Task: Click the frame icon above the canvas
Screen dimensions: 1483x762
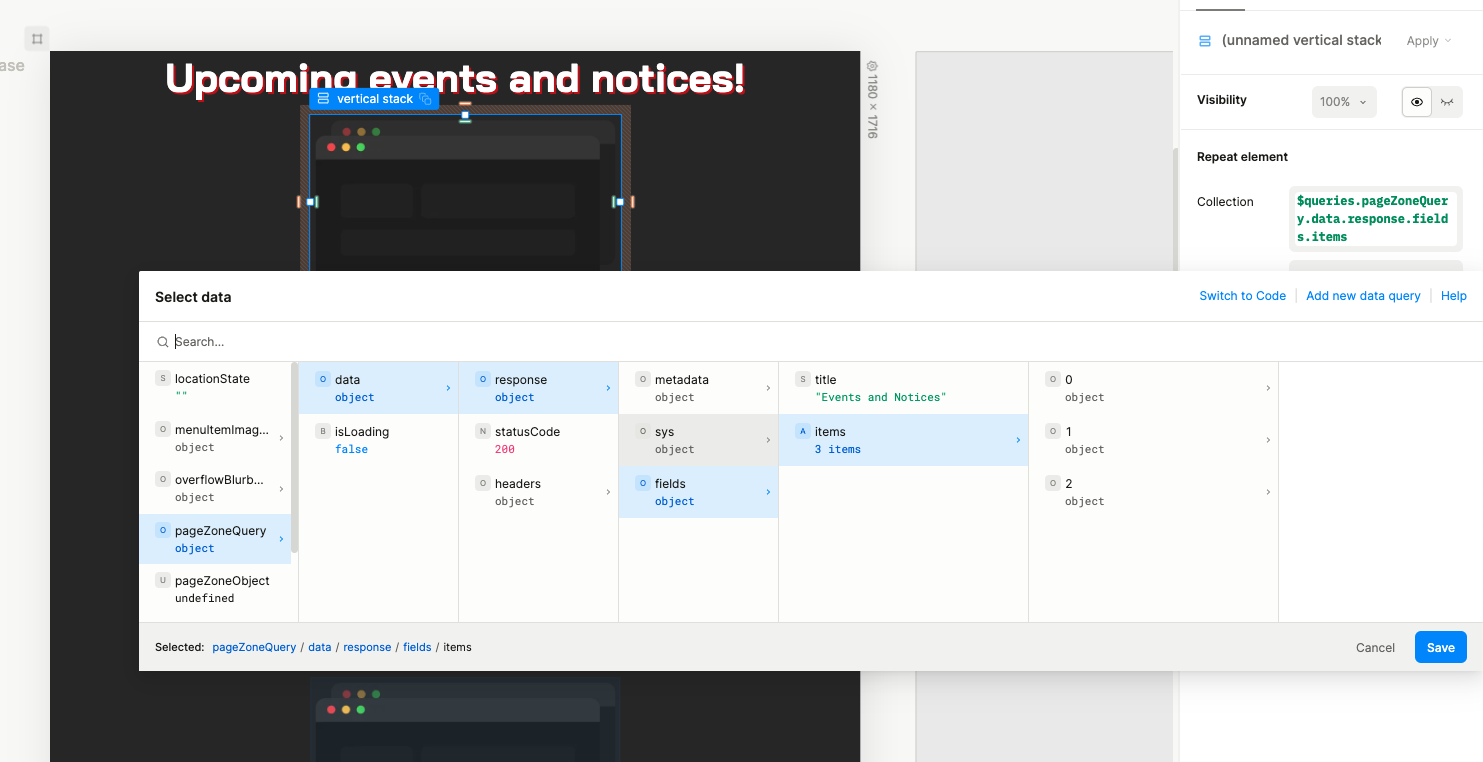Action: [36, 39]
